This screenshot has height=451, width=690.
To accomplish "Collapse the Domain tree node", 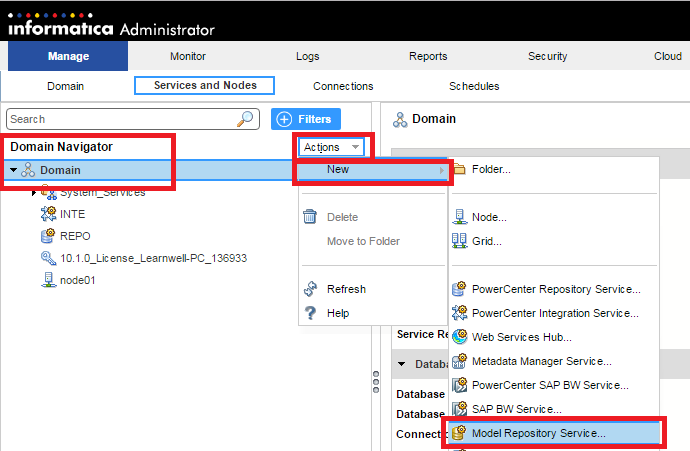I will pos(13,171).
